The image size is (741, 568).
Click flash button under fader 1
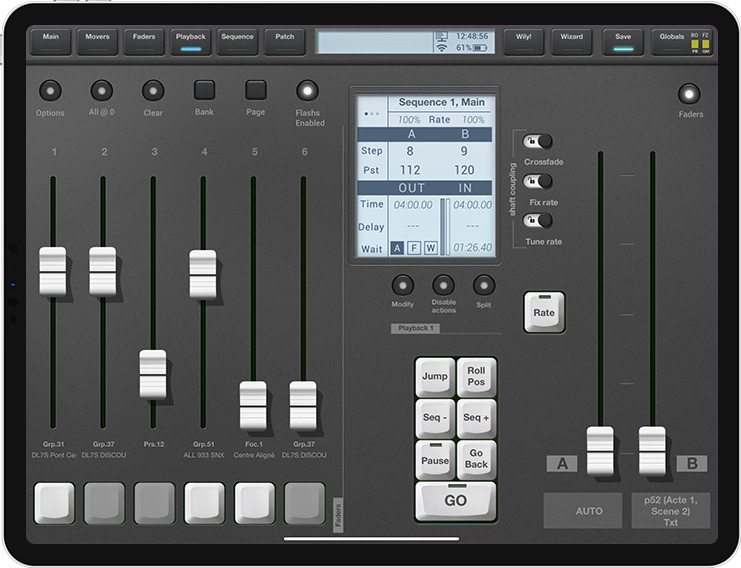54,503
